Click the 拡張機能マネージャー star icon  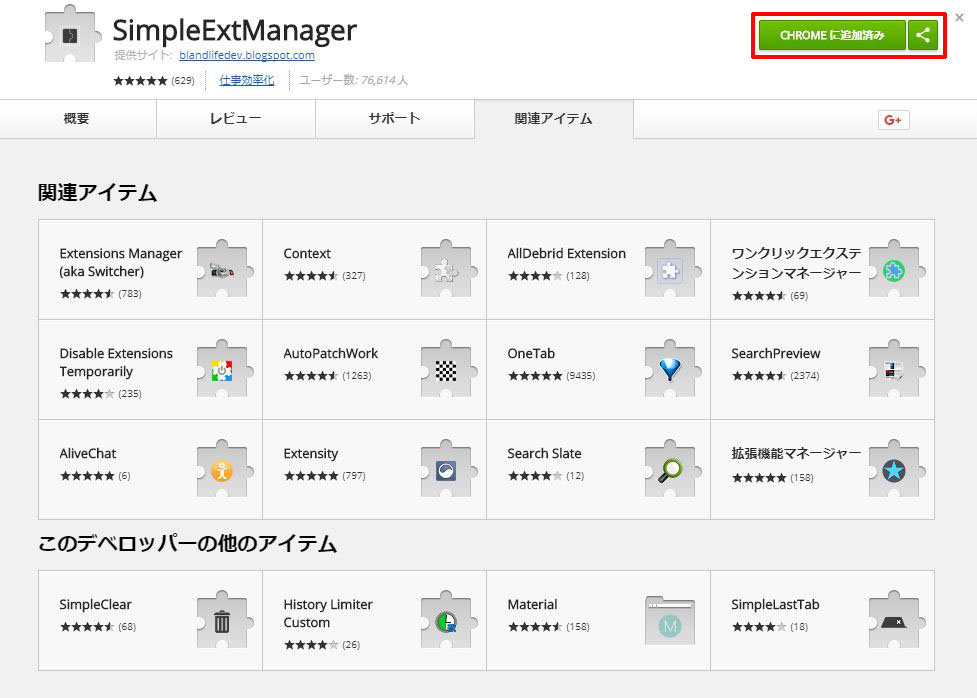point(896,469)
